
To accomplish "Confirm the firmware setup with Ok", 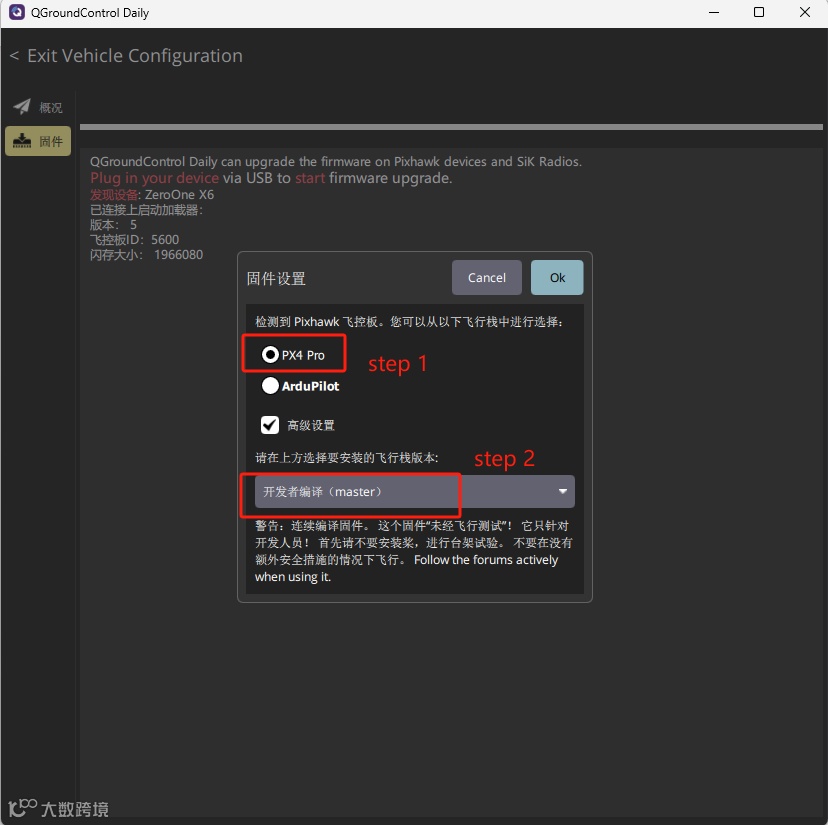I will 557,278.
